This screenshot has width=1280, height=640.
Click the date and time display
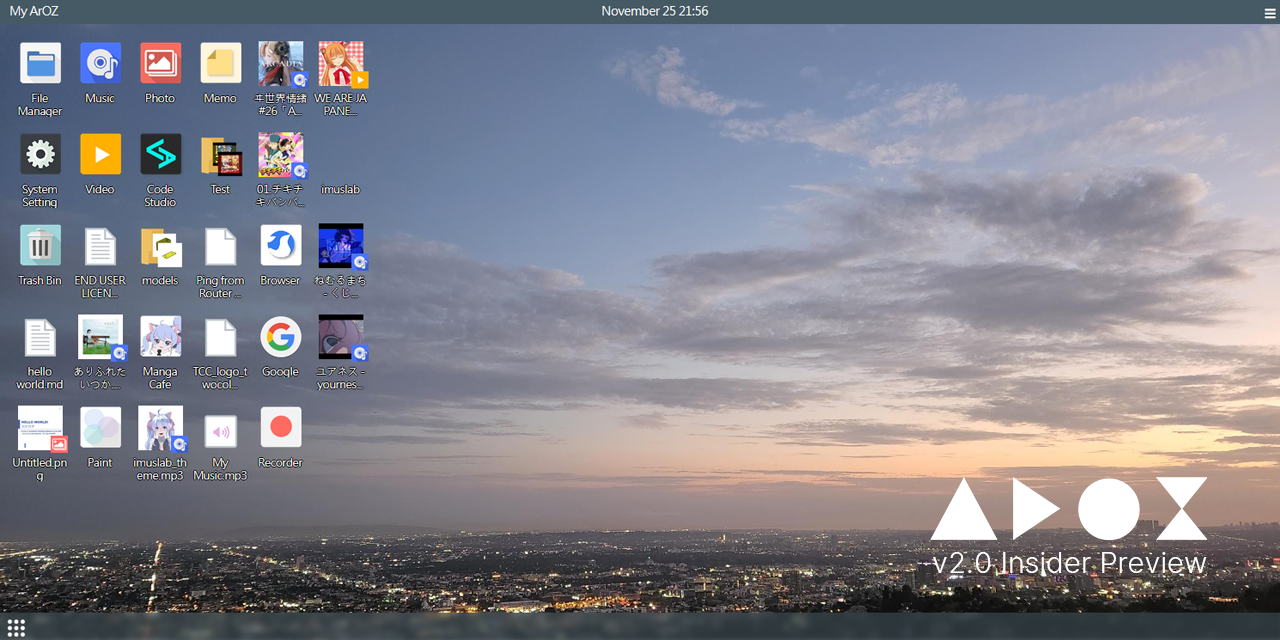654,12
